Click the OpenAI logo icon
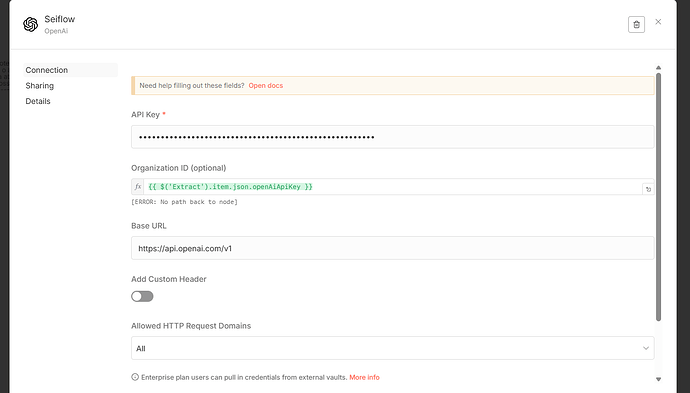 point(31,25)
